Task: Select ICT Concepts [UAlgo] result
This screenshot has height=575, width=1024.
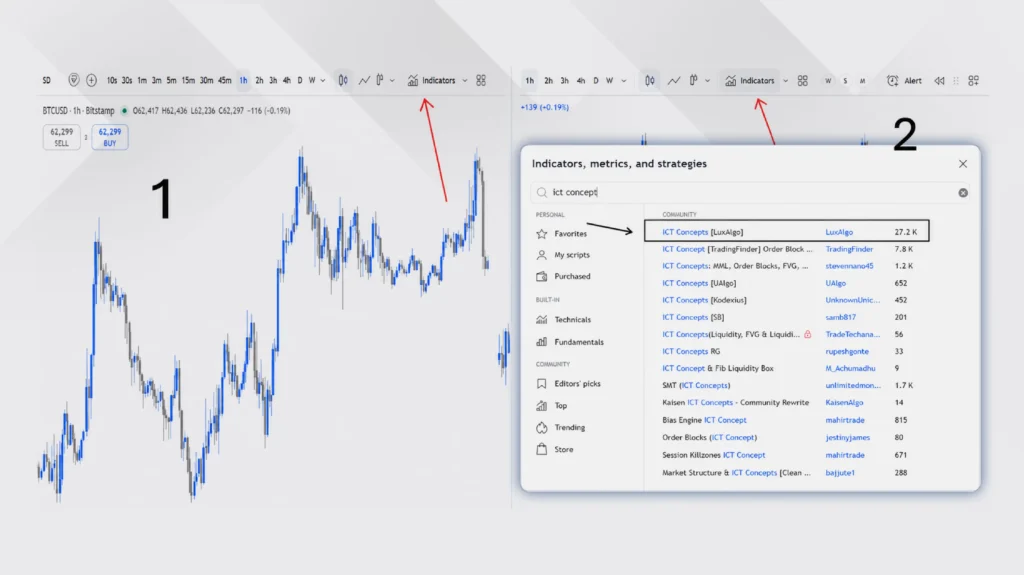Action: tap(699, 283)
